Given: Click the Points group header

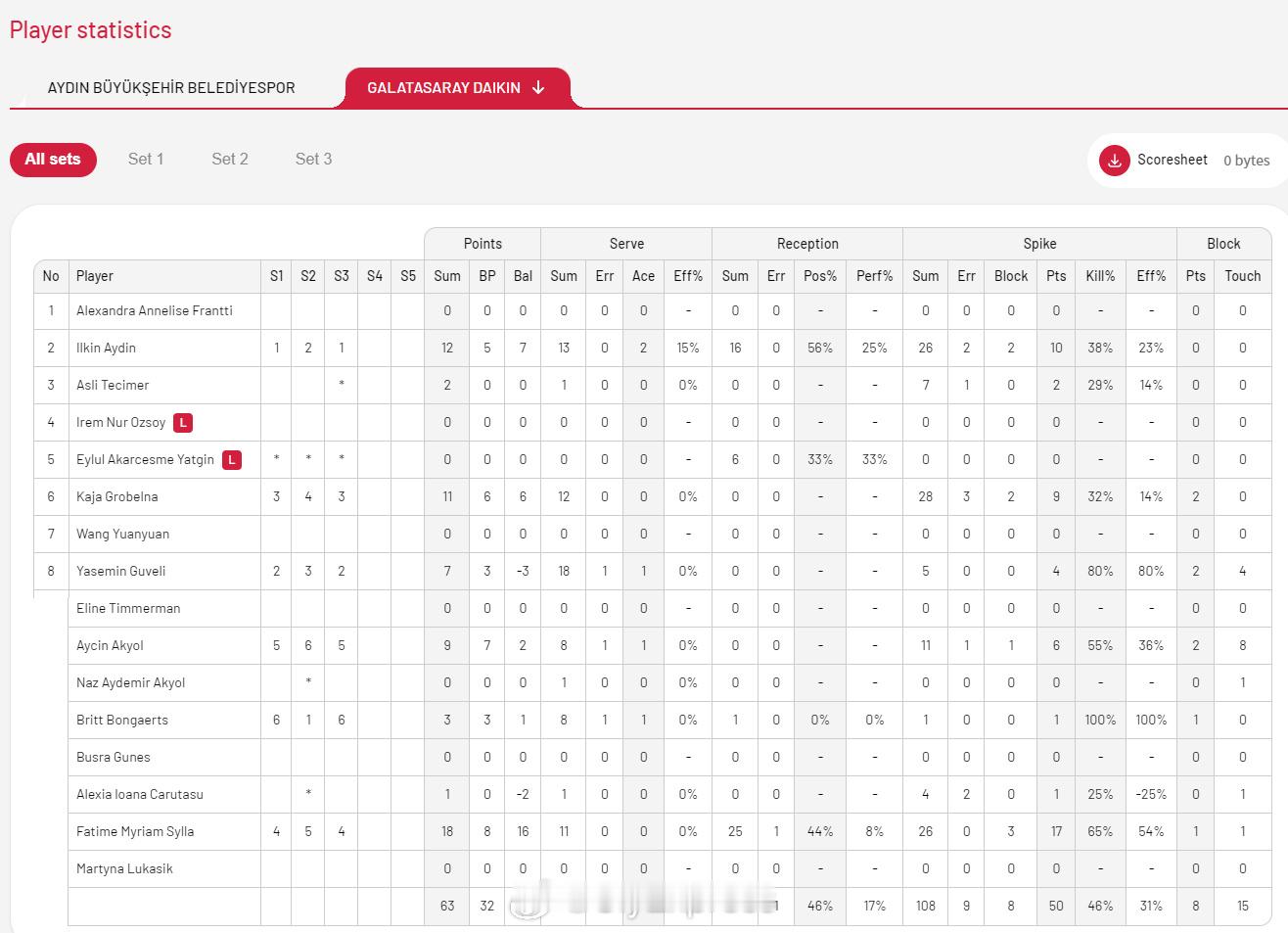Looking at the screenshot, I should [x=483, y=244].
